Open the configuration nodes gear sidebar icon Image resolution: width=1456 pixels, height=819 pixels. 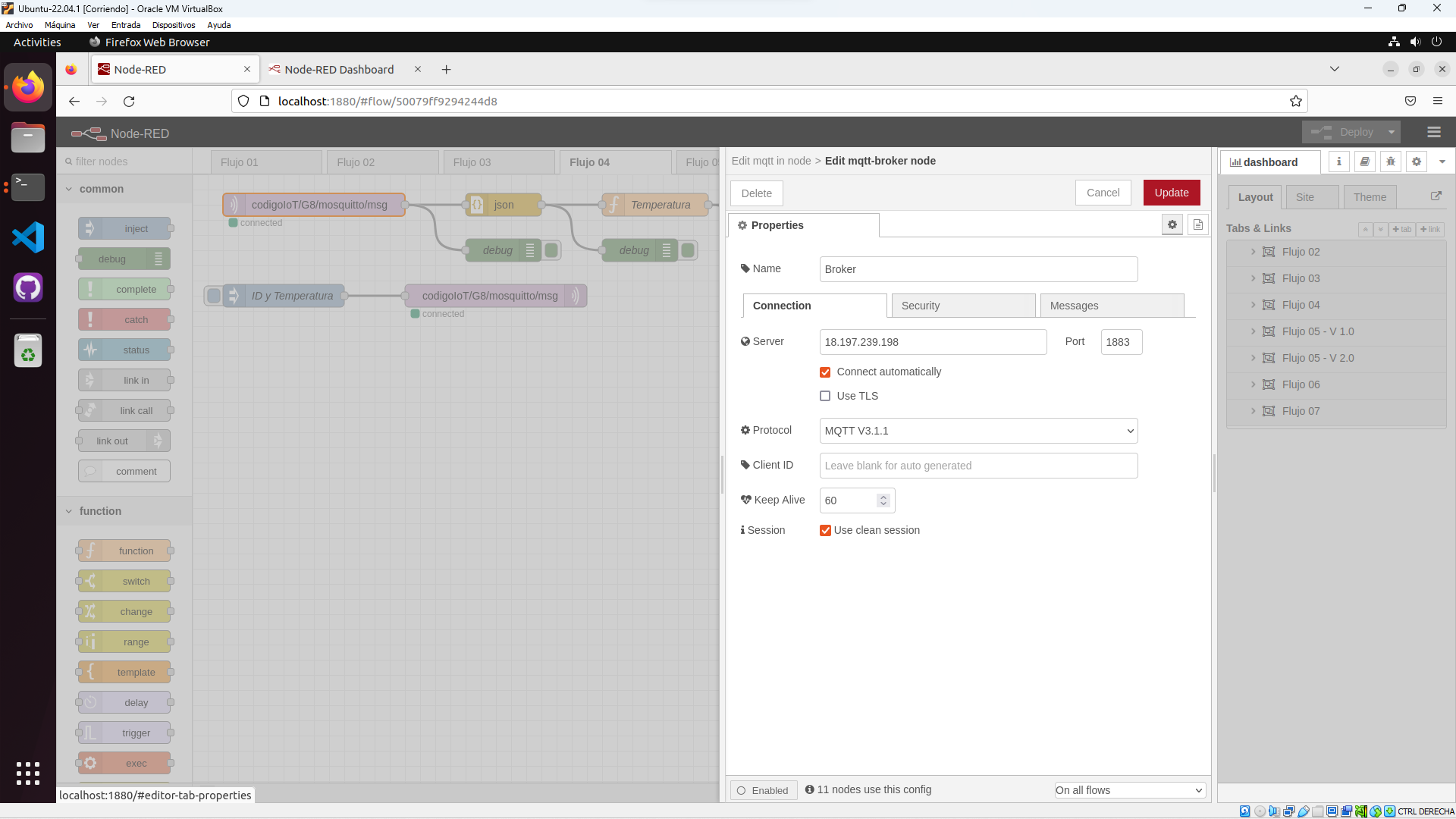point(1416,162)
